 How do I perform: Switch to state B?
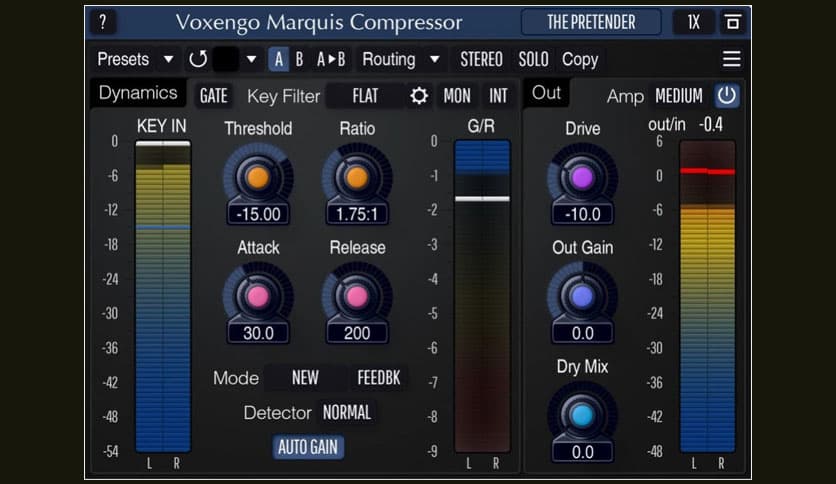299,59
